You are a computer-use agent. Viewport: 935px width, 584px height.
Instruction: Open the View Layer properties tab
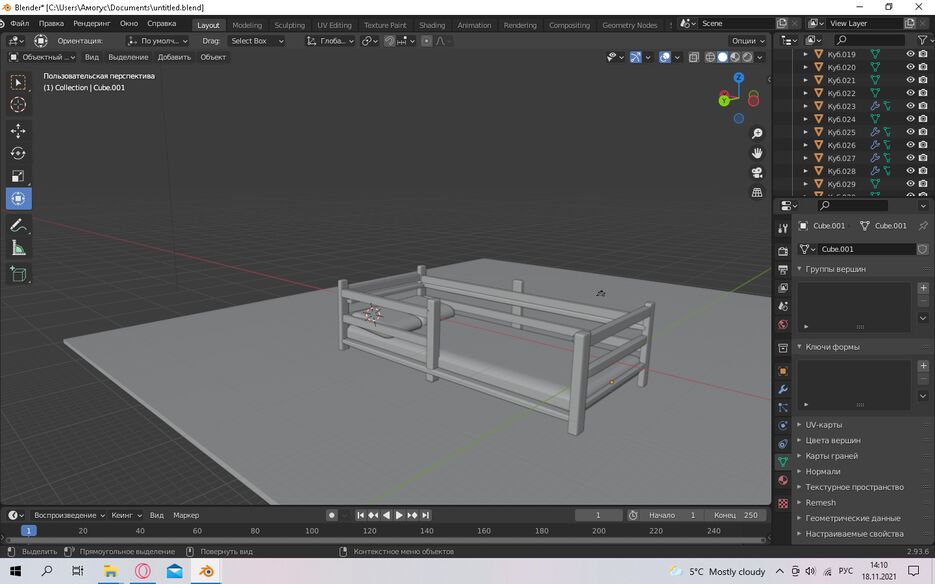click(783, 288)
